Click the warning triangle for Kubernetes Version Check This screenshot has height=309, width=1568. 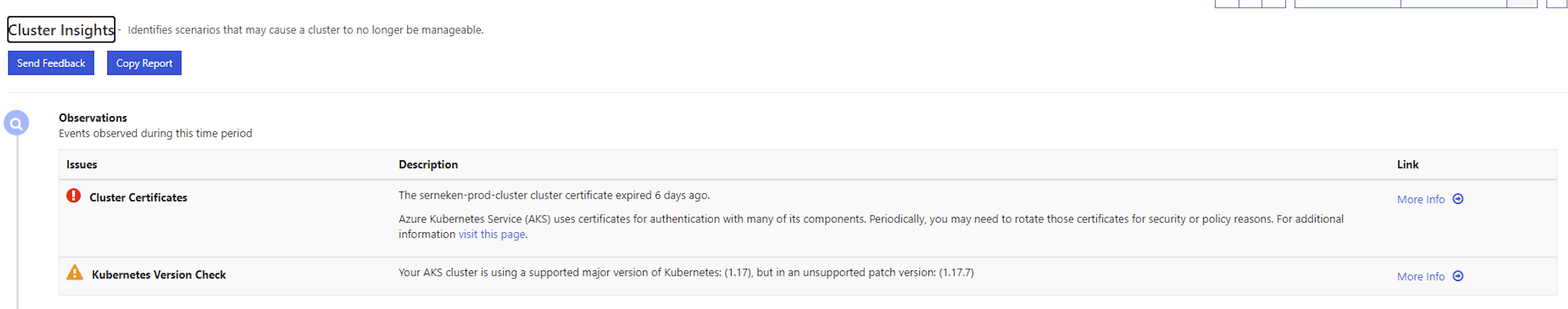pos(74,273)
